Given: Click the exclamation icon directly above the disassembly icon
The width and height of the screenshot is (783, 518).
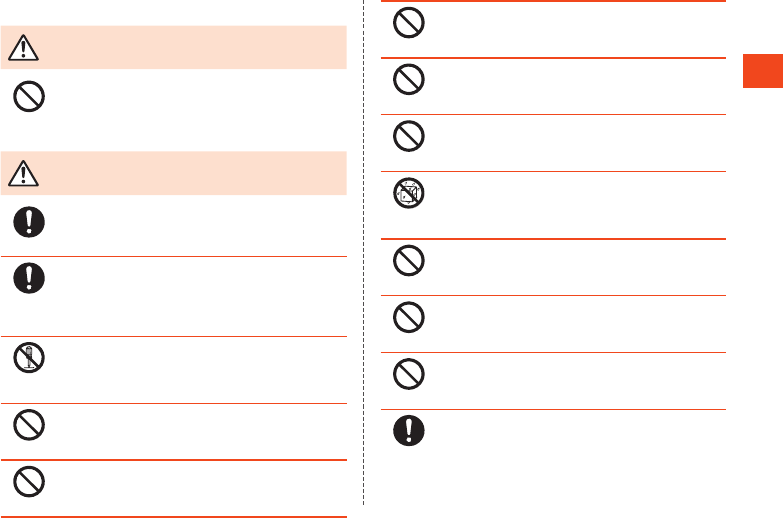Looking at the screenshot, I should (x=29, y=278).
